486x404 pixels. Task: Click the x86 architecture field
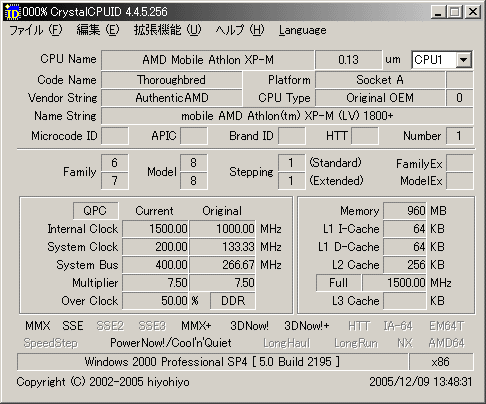[x=441, y=362]
